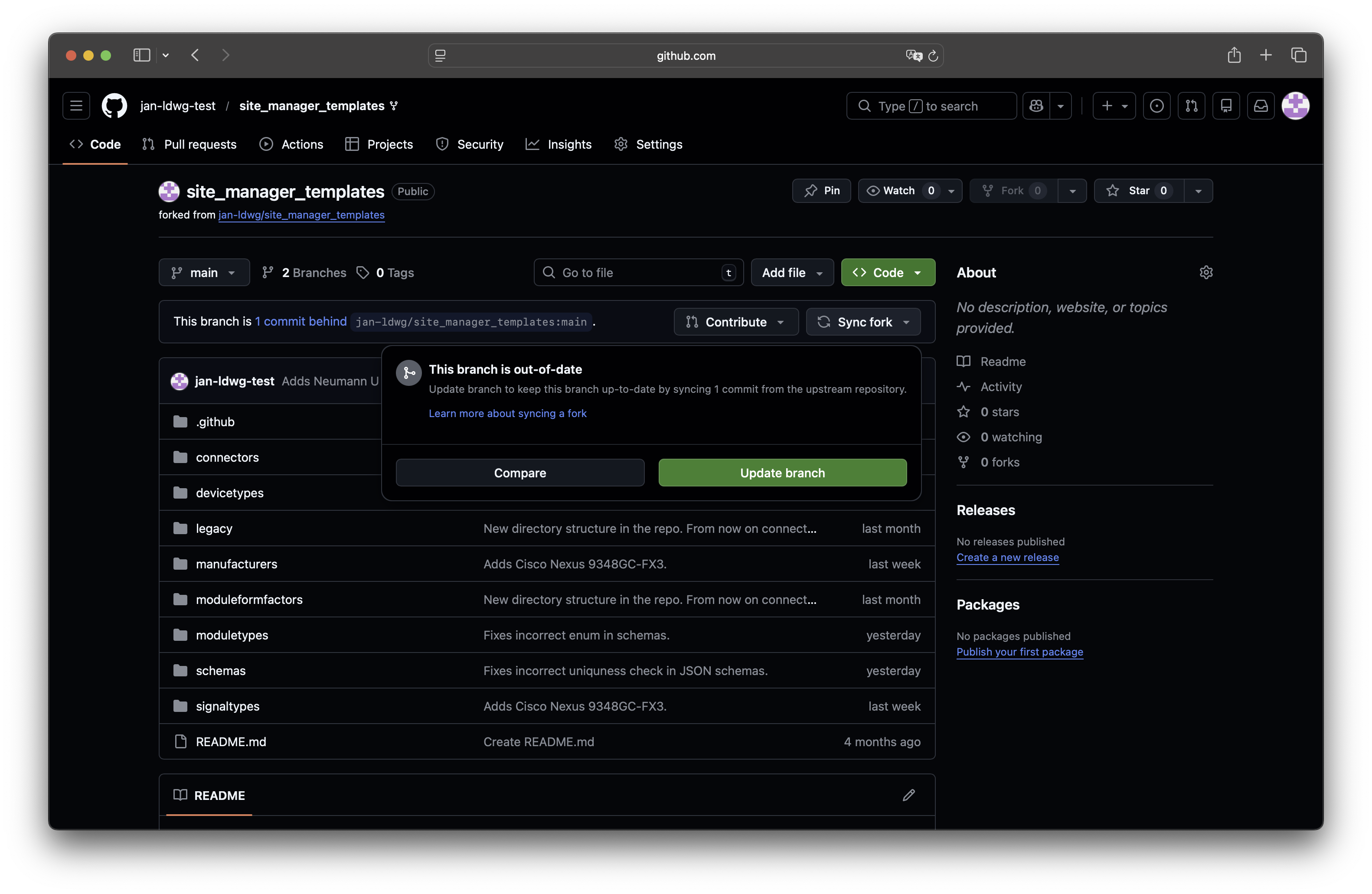Open the notifications inbox icon
This screenshot has width=1372, height=894.
point(1261,105)
